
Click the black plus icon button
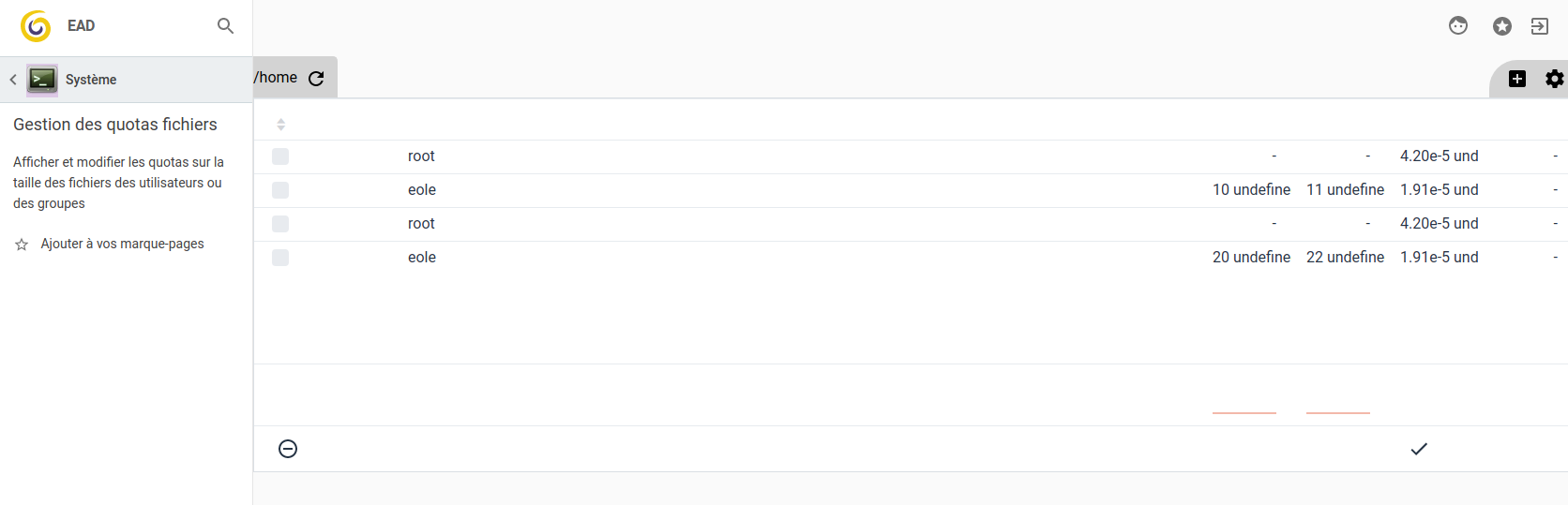[1516, 79]
